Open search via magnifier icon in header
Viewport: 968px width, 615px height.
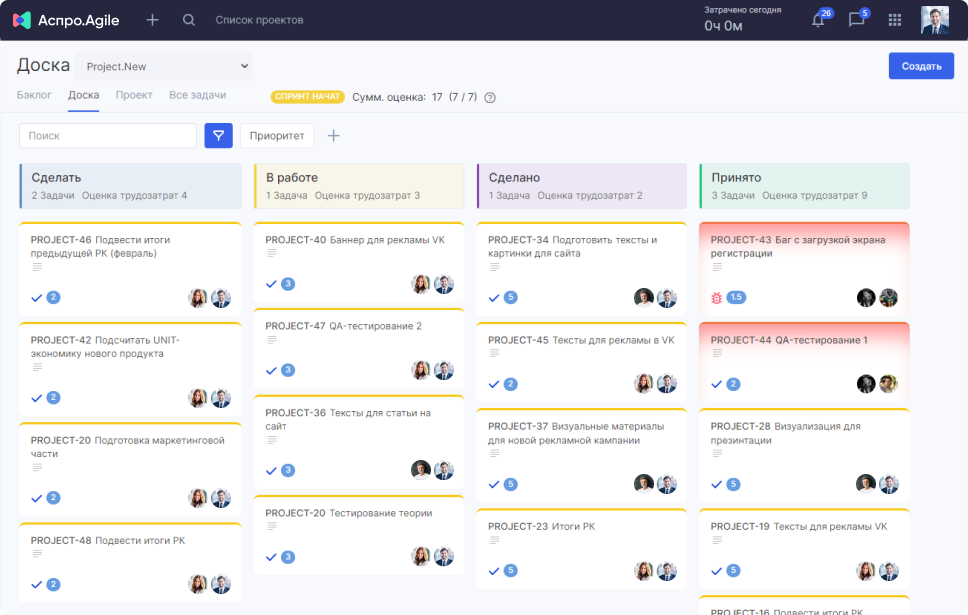pos(189,20)
